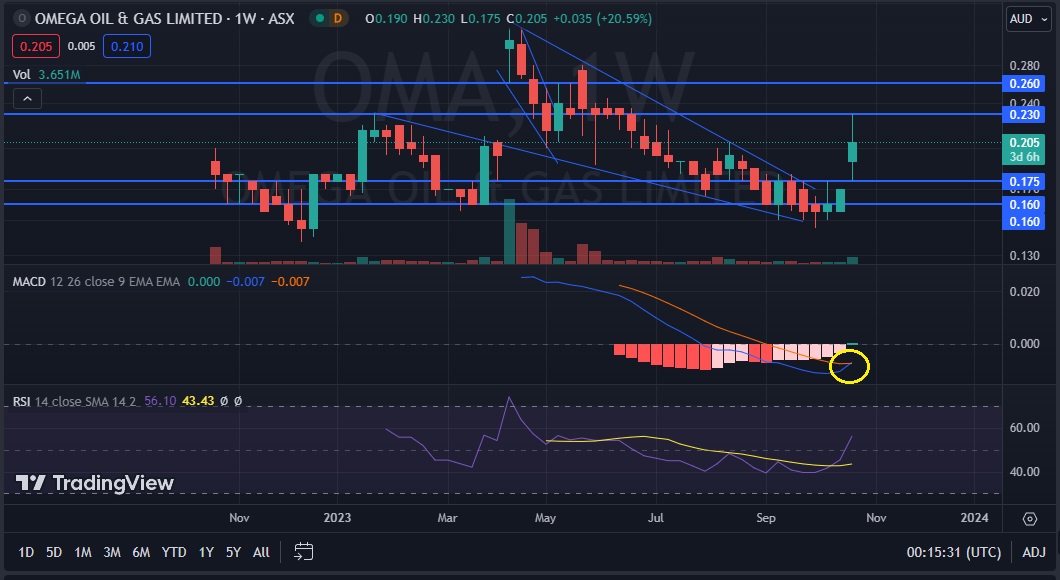
Task: Click the 0.260 price axis label
Action: (x=1024, y=83)
